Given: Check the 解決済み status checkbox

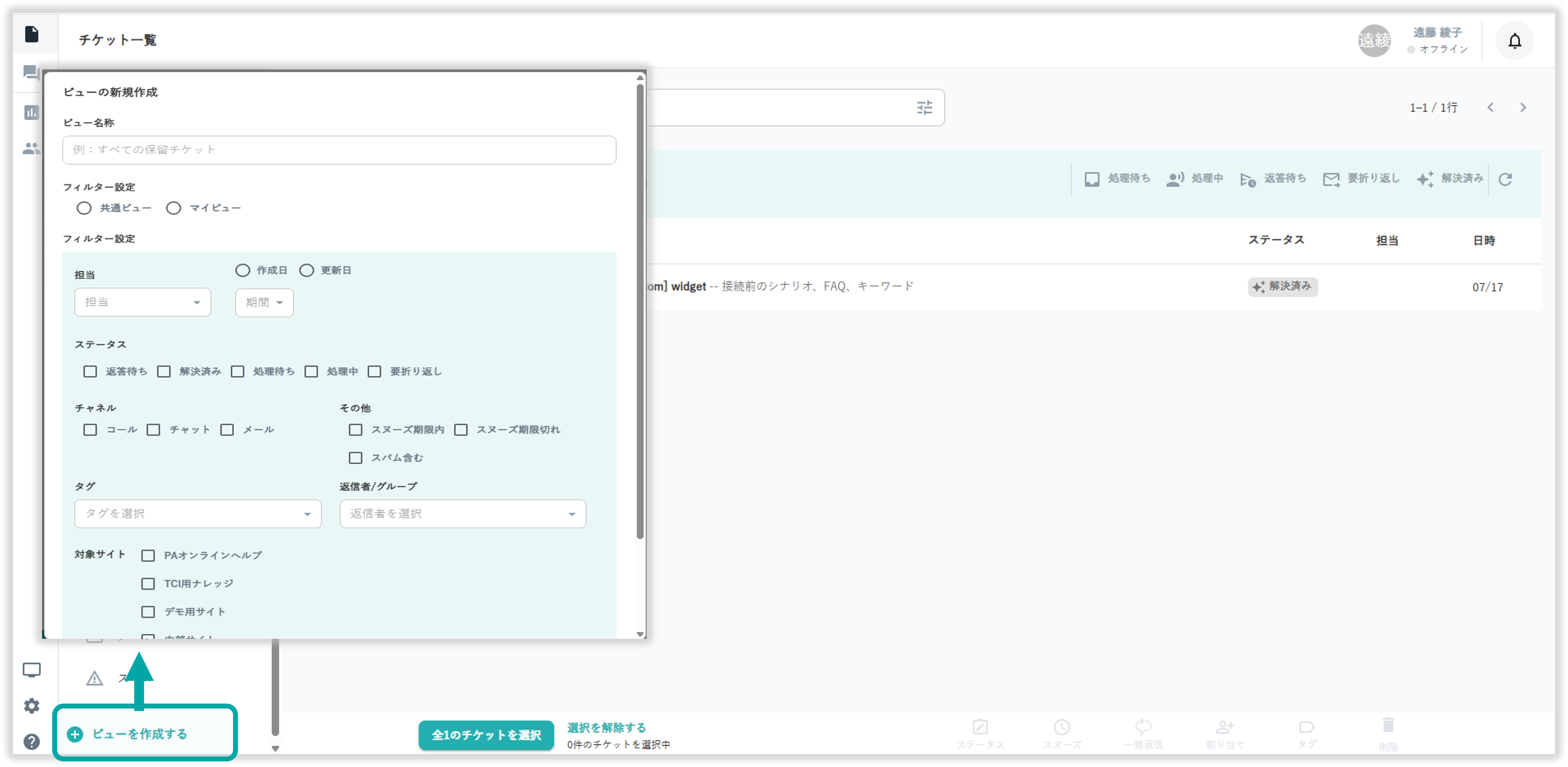Looking at the screenshot, I should pyautogui.click(x=164, y=371).
